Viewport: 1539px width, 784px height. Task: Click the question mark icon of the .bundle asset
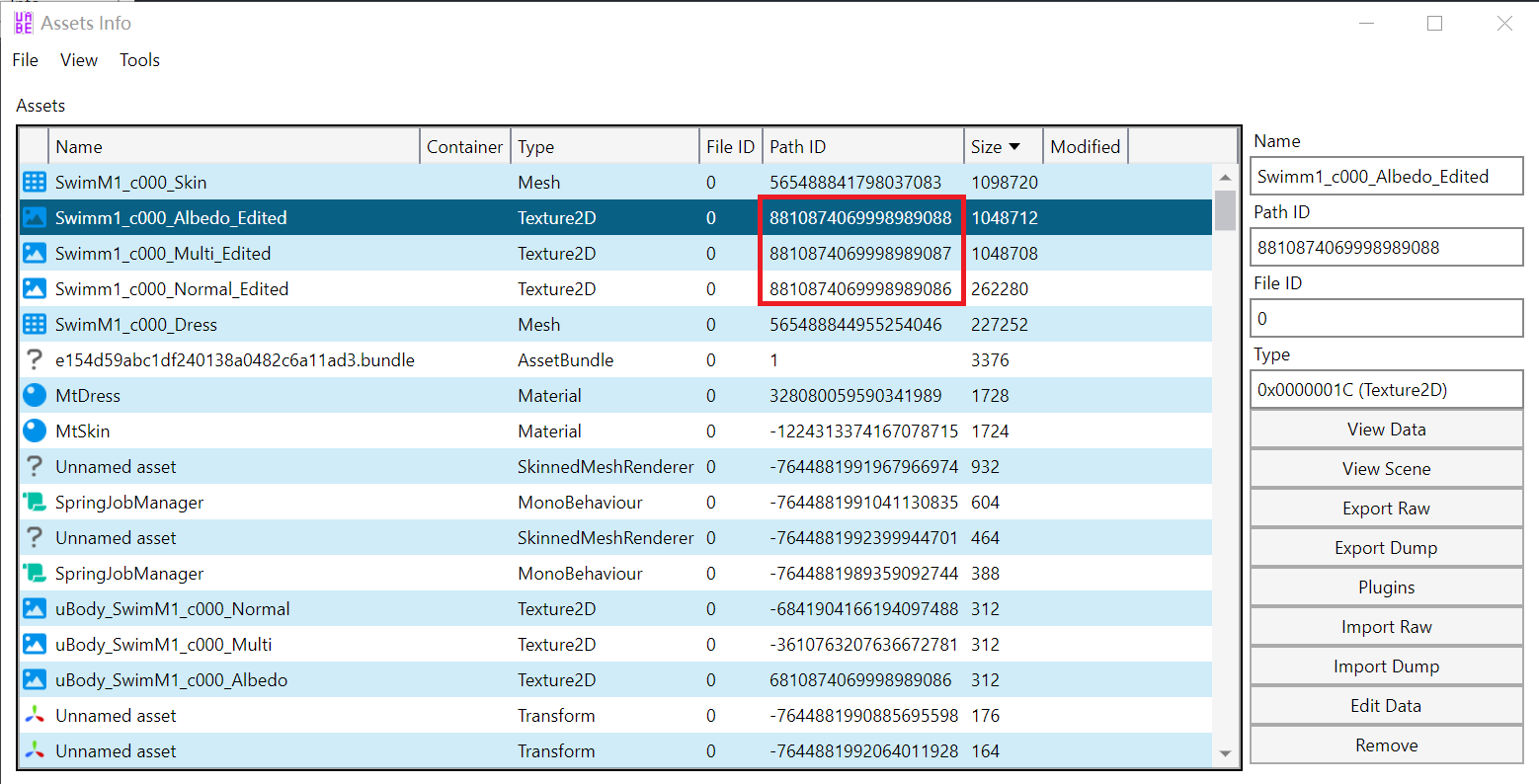tap(35, 359)
